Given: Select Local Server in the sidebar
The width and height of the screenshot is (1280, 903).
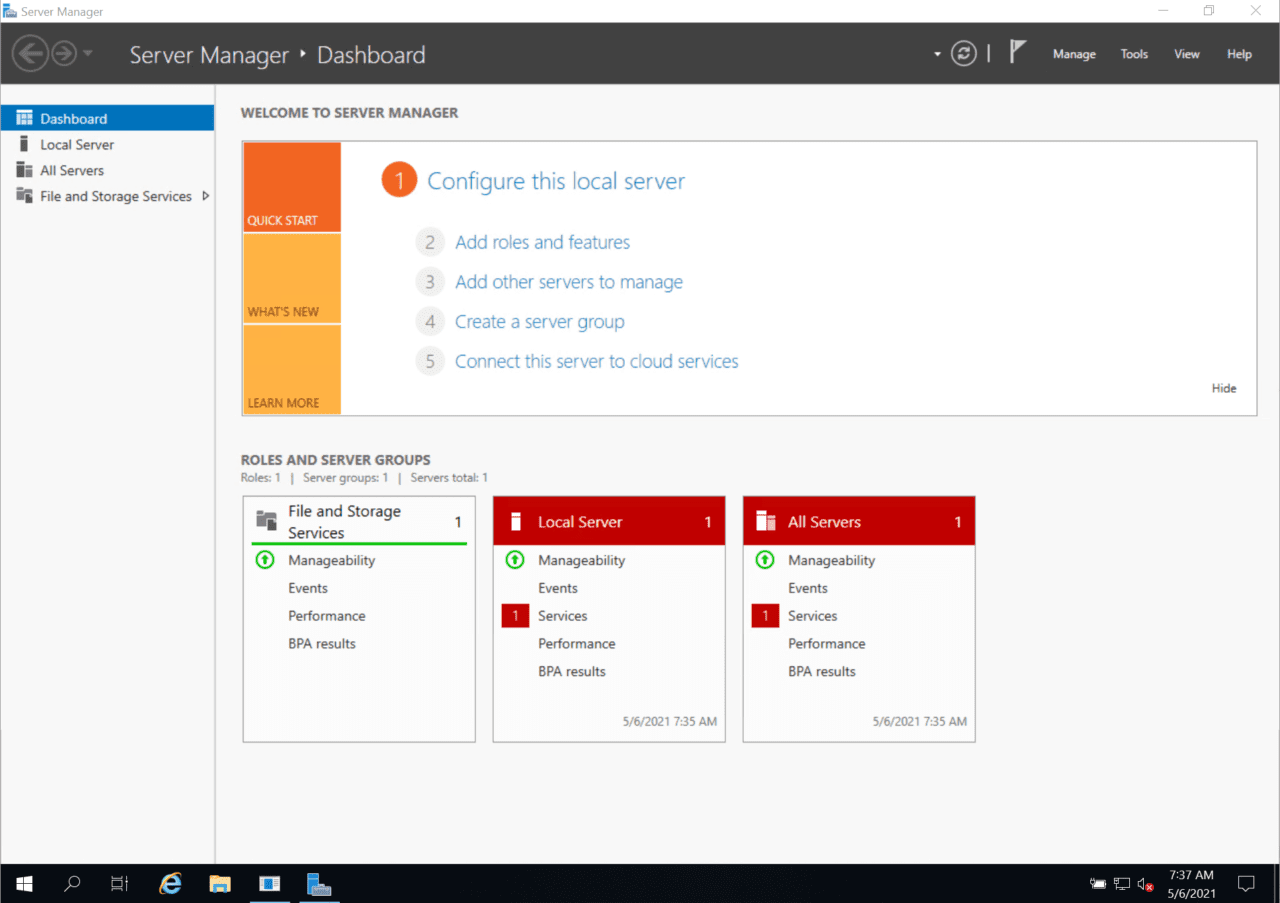Looking at the screenshot, I should (x=107, y=144).
